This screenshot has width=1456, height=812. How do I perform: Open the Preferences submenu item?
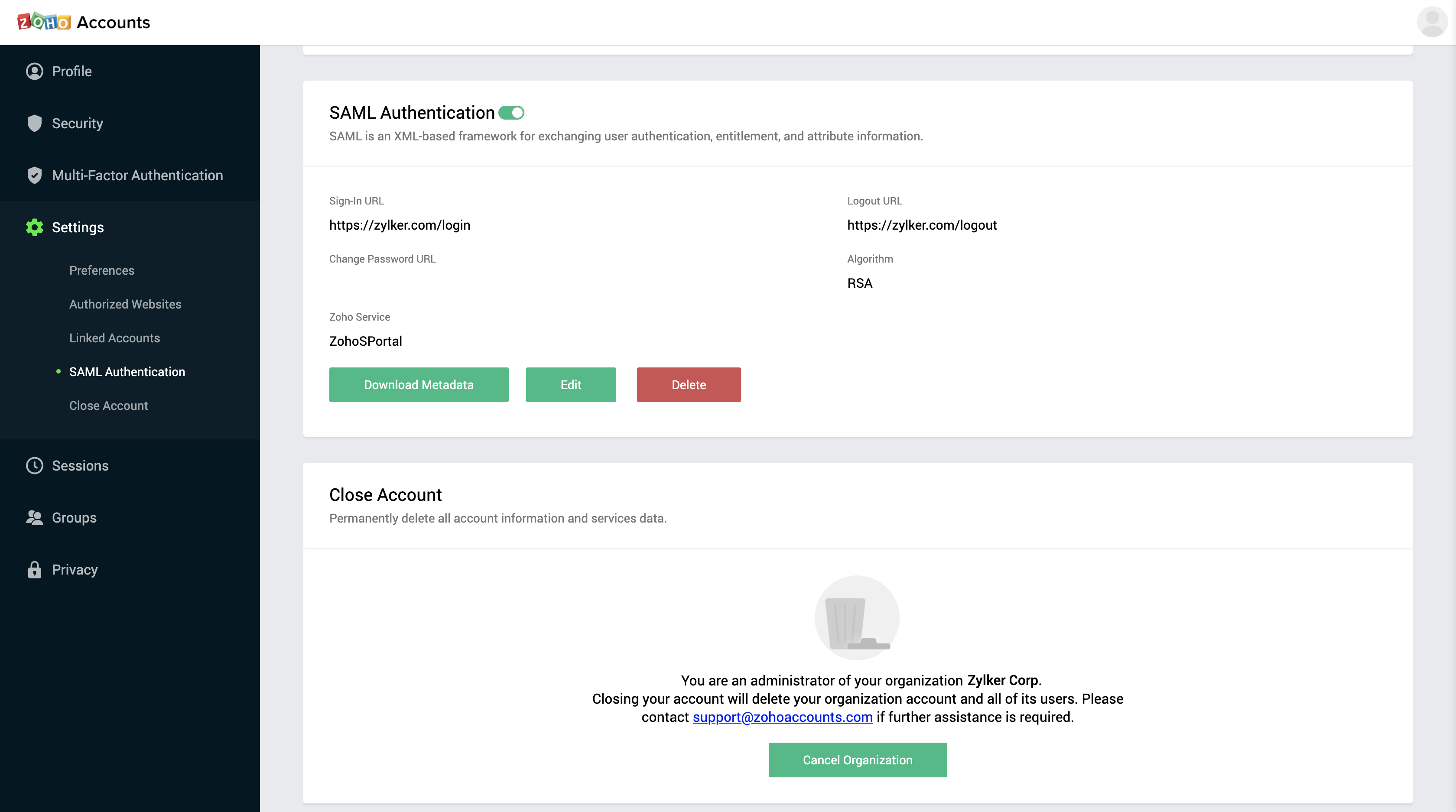(x=102, y=270)
